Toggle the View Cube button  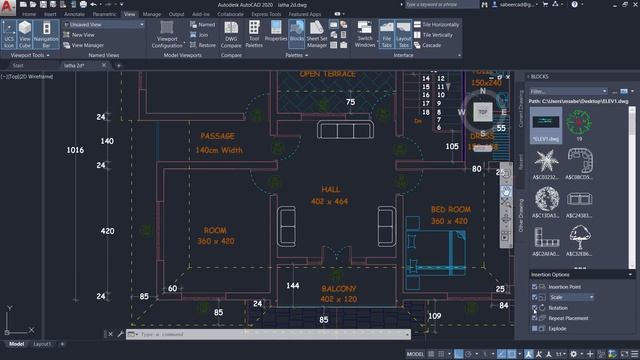click(x=24, y=35)
